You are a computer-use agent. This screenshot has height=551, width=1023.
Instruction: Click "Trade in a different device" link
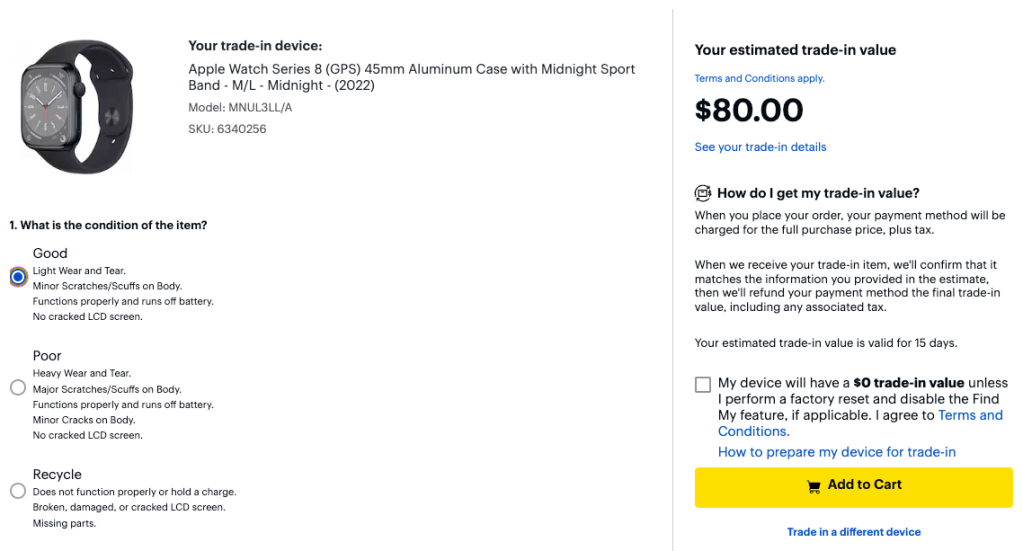[853, 532]
